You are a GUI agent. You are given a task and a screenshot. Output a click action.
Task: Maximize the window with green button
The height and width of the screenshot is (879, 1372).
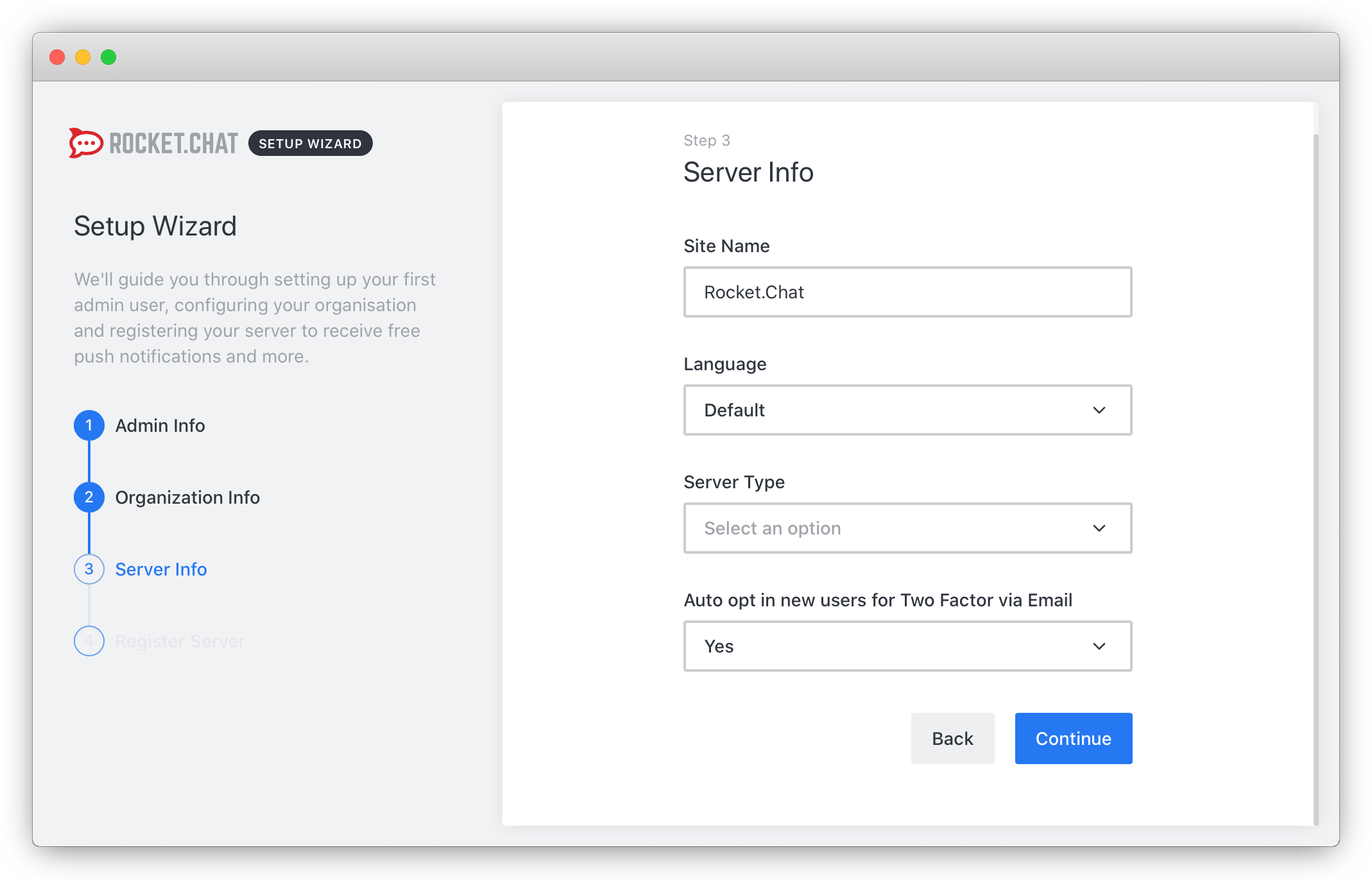108,57
